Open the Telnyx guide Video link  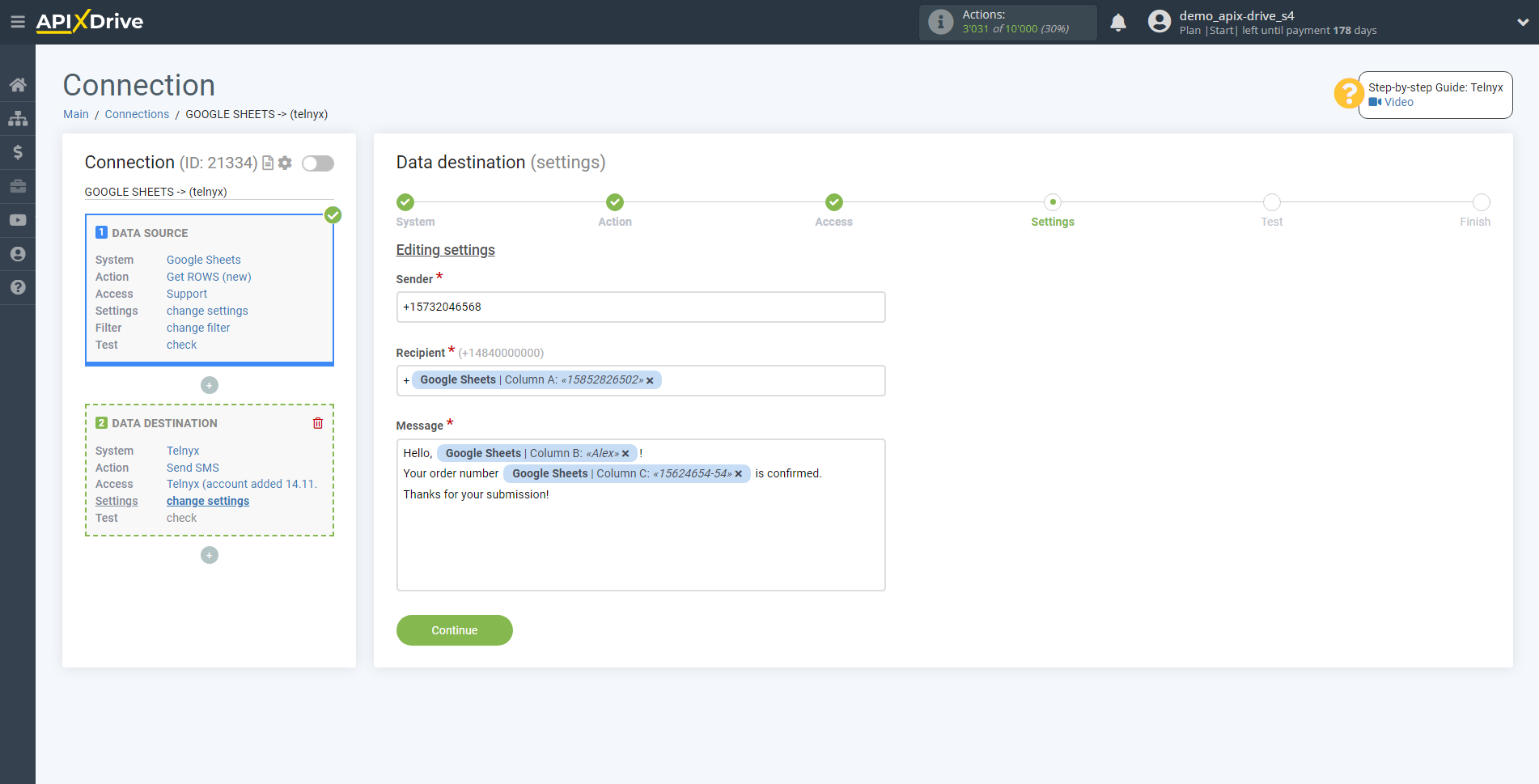tap(1391, 102)
